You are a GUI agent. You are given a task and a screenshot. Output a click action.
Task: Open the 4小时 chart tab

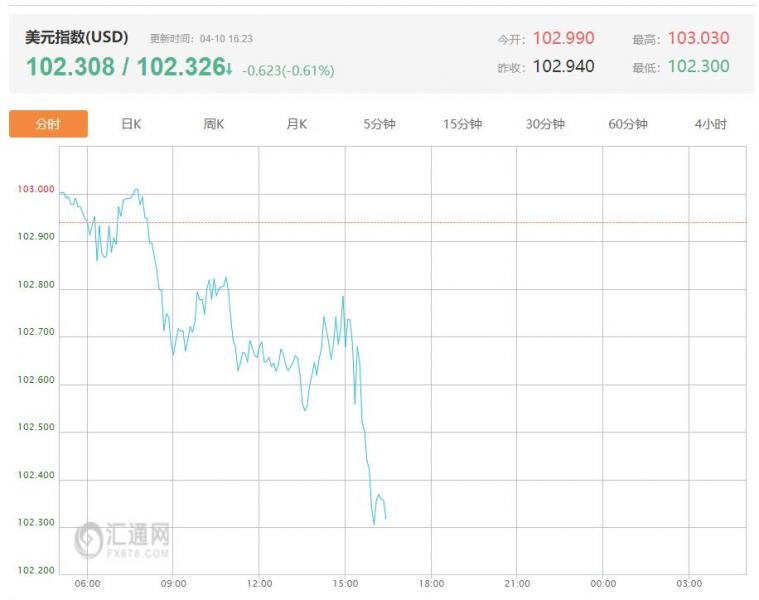710,124
